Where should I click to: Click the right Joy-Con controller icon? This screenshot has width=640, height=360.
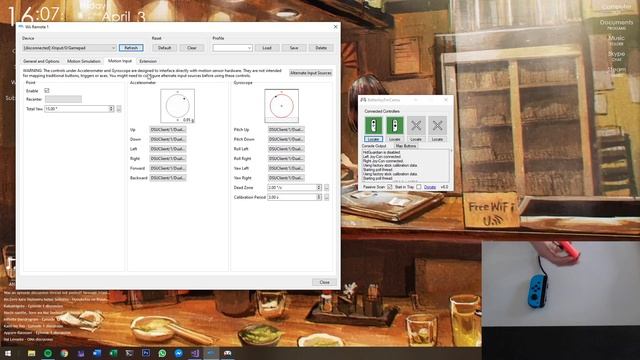(x=395, y=125)
